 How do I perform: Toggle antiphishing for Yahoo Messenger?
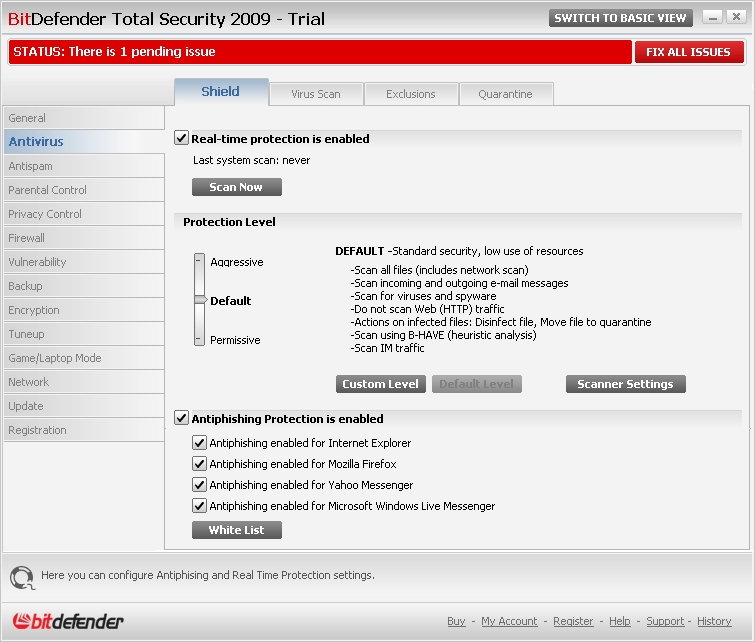pyautogui.click(x=199, y=485)
